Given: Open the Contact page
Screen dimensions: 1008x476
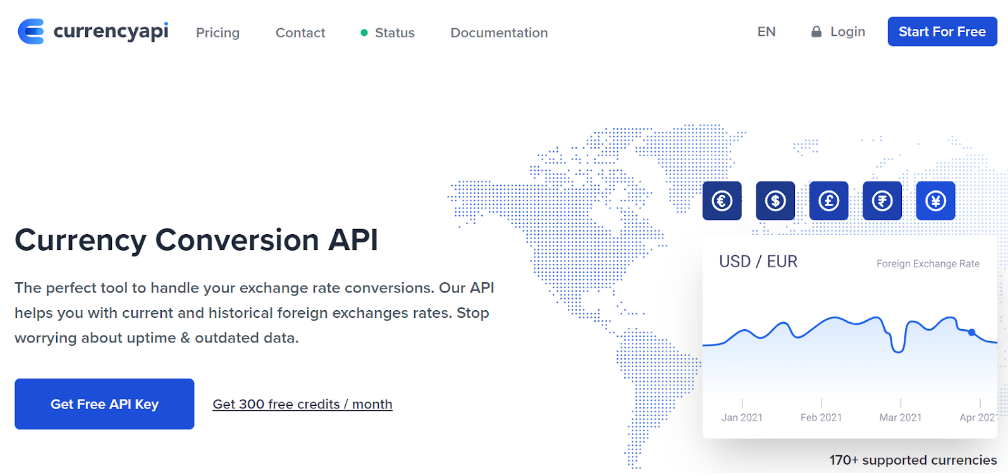Looking at the screenshot, I should click(x=300, y=32).
